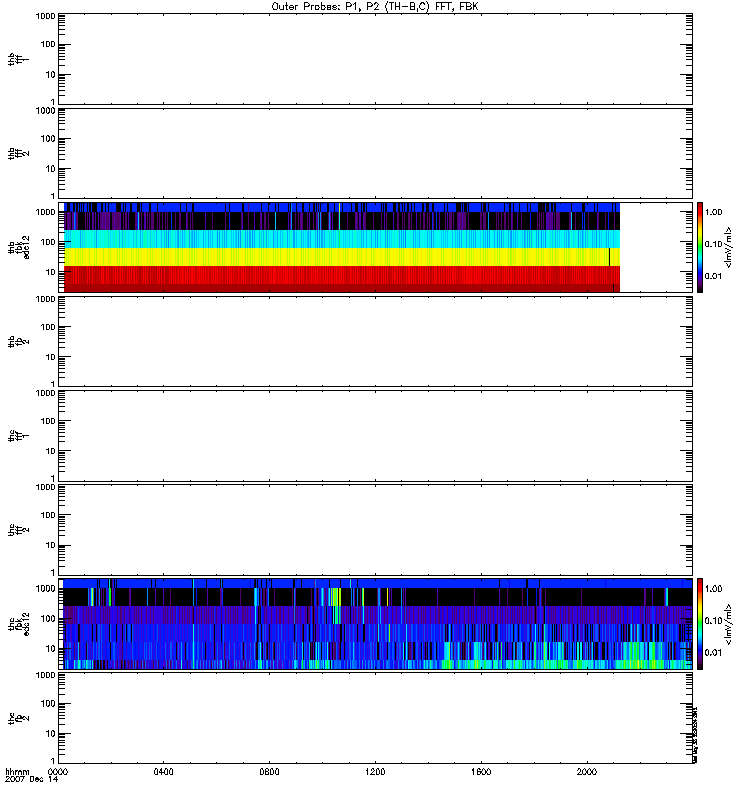This screenshot has height=800, width=750.
Task: Click the '0.10' label on the thb colorbar
Action: coord(714,244)
